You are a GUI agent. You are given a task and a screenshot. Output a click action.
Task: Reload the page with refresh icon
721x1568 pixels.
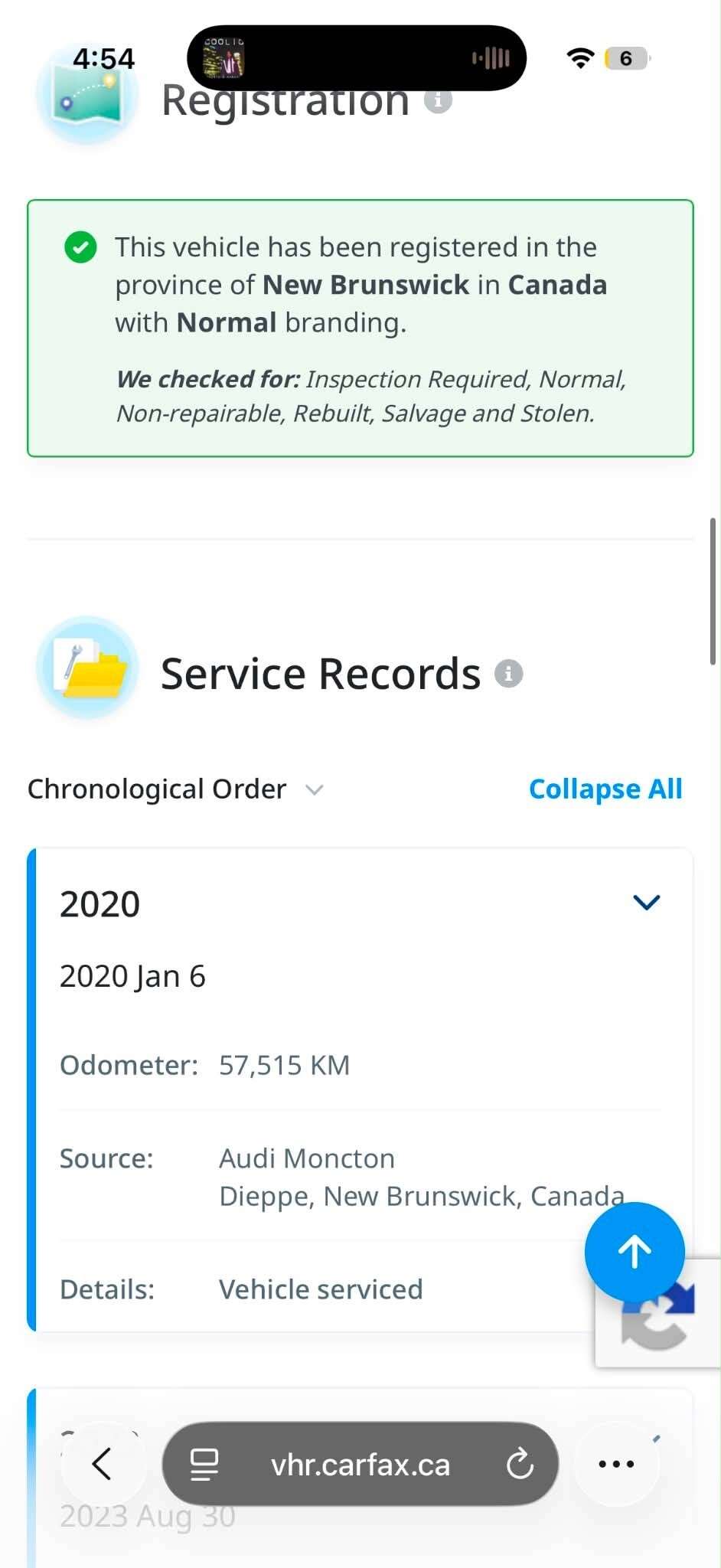pos(520,1464)
